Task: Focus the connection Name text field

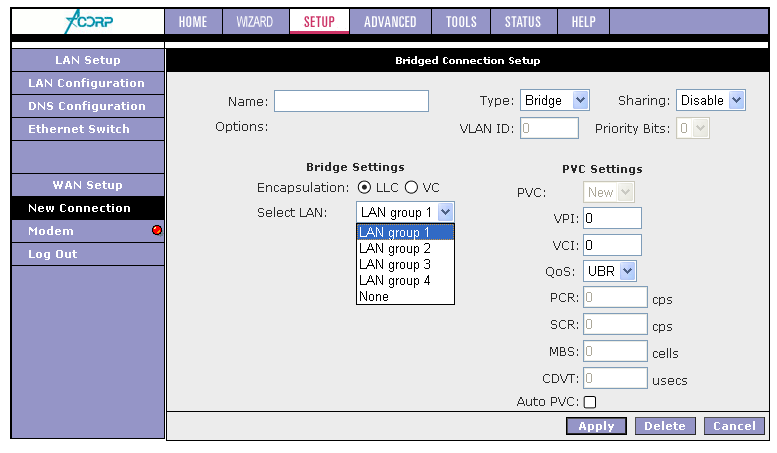Action: coord(351,101)
